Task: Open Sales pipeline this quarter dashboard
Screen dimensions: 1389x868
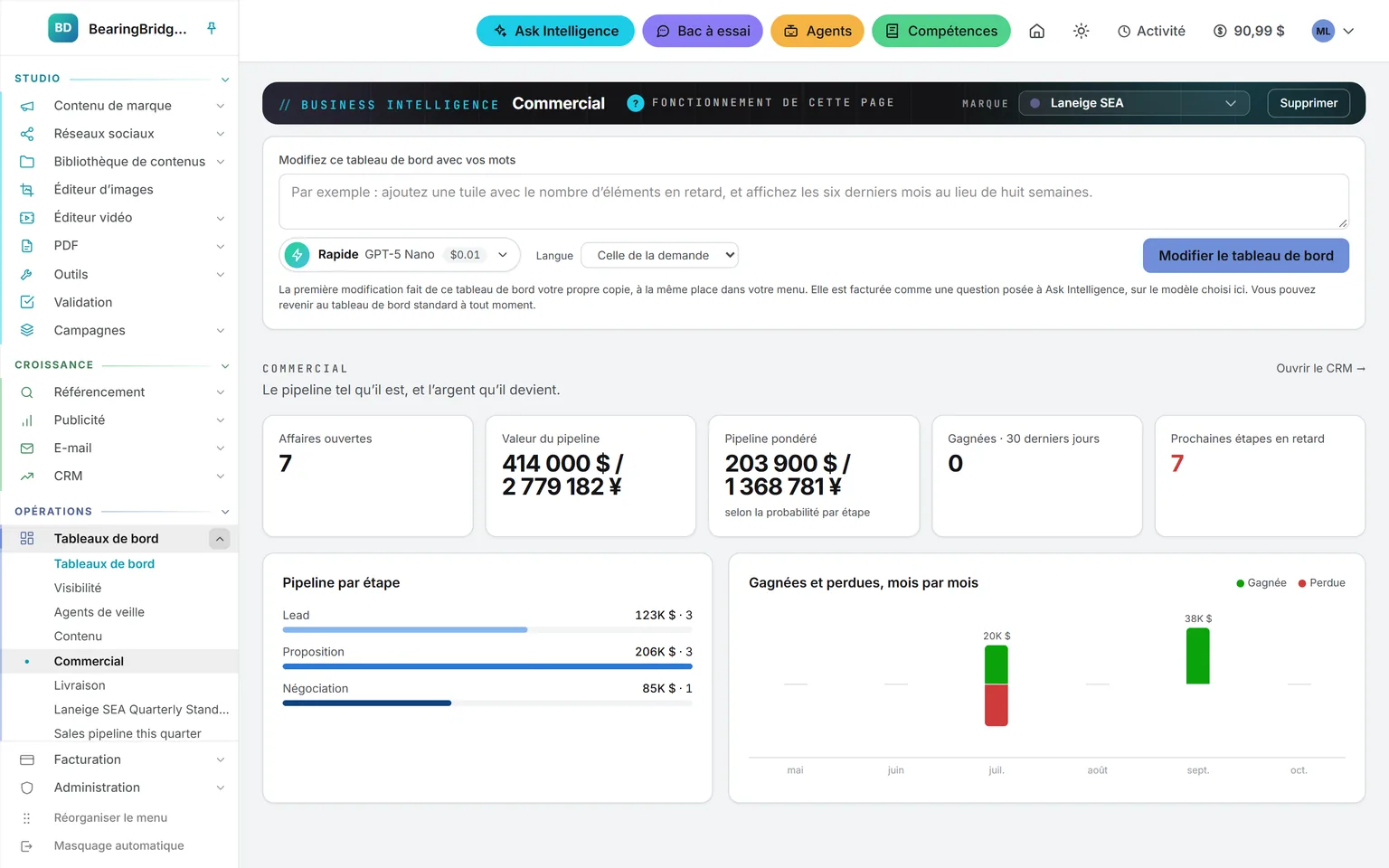Action: click(128, 733)
